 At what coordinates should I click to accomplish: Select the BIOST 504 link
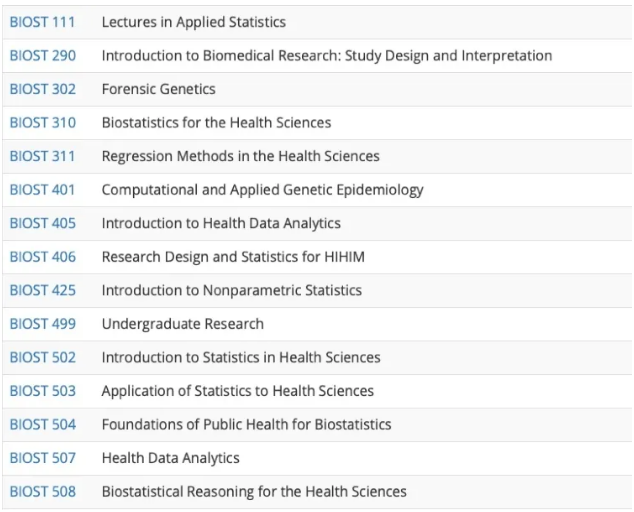pos(42,425)
